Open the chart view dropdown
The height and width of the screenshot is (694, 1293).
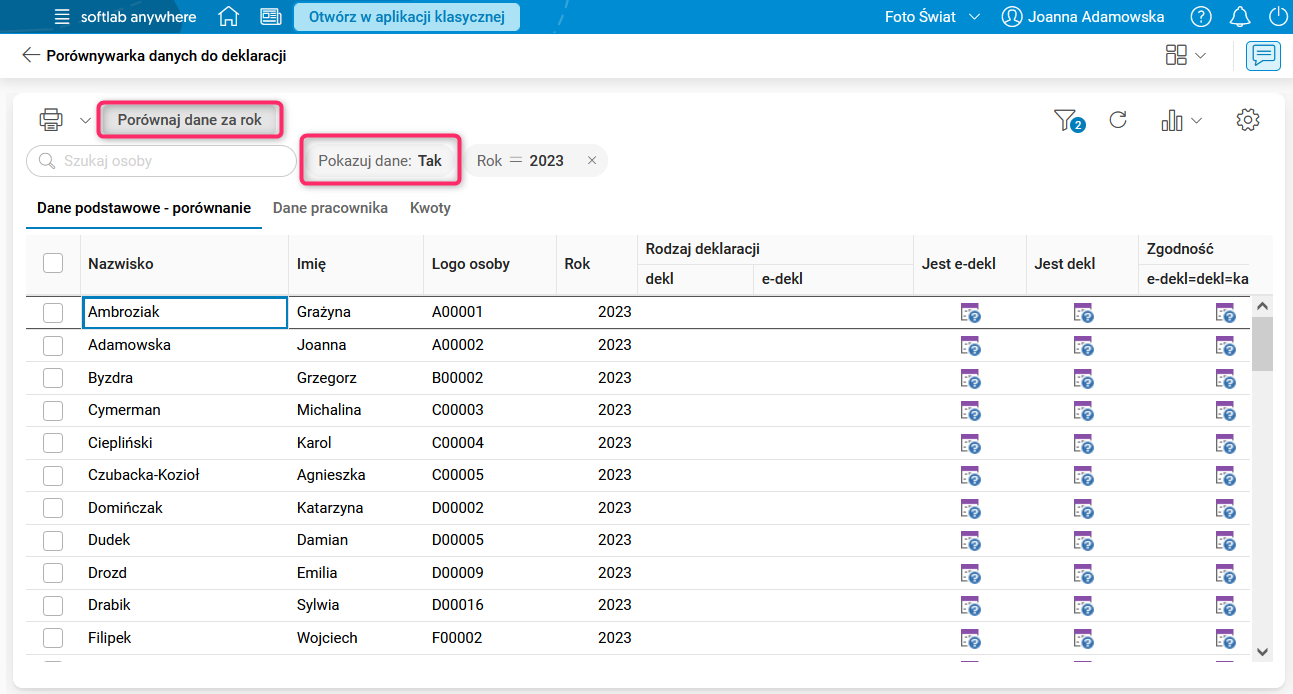click(x=1181, y=120)
